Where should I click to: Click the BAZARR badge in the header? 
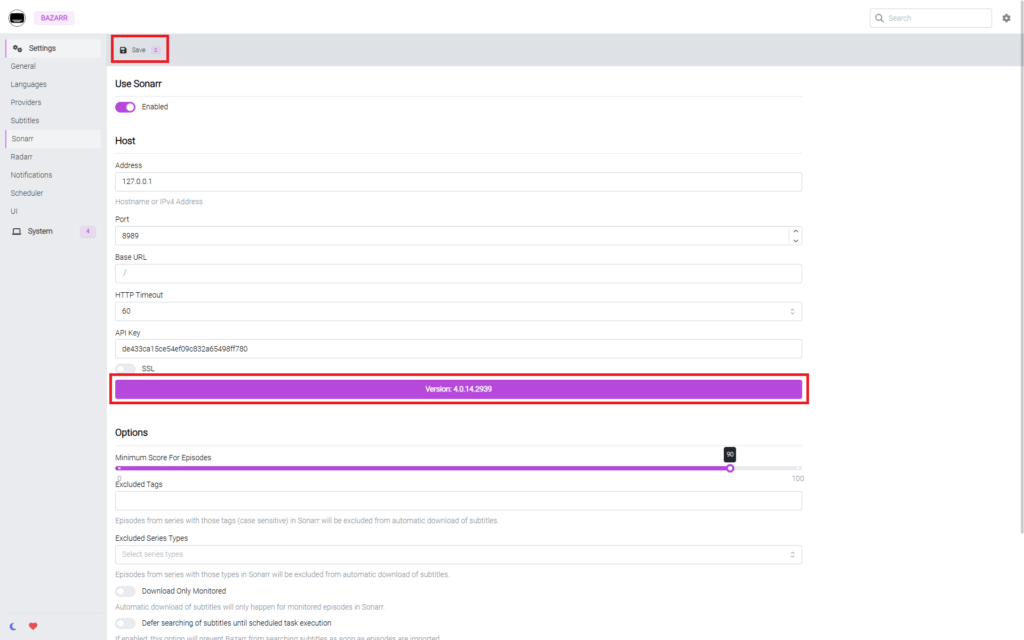point(54,18)
